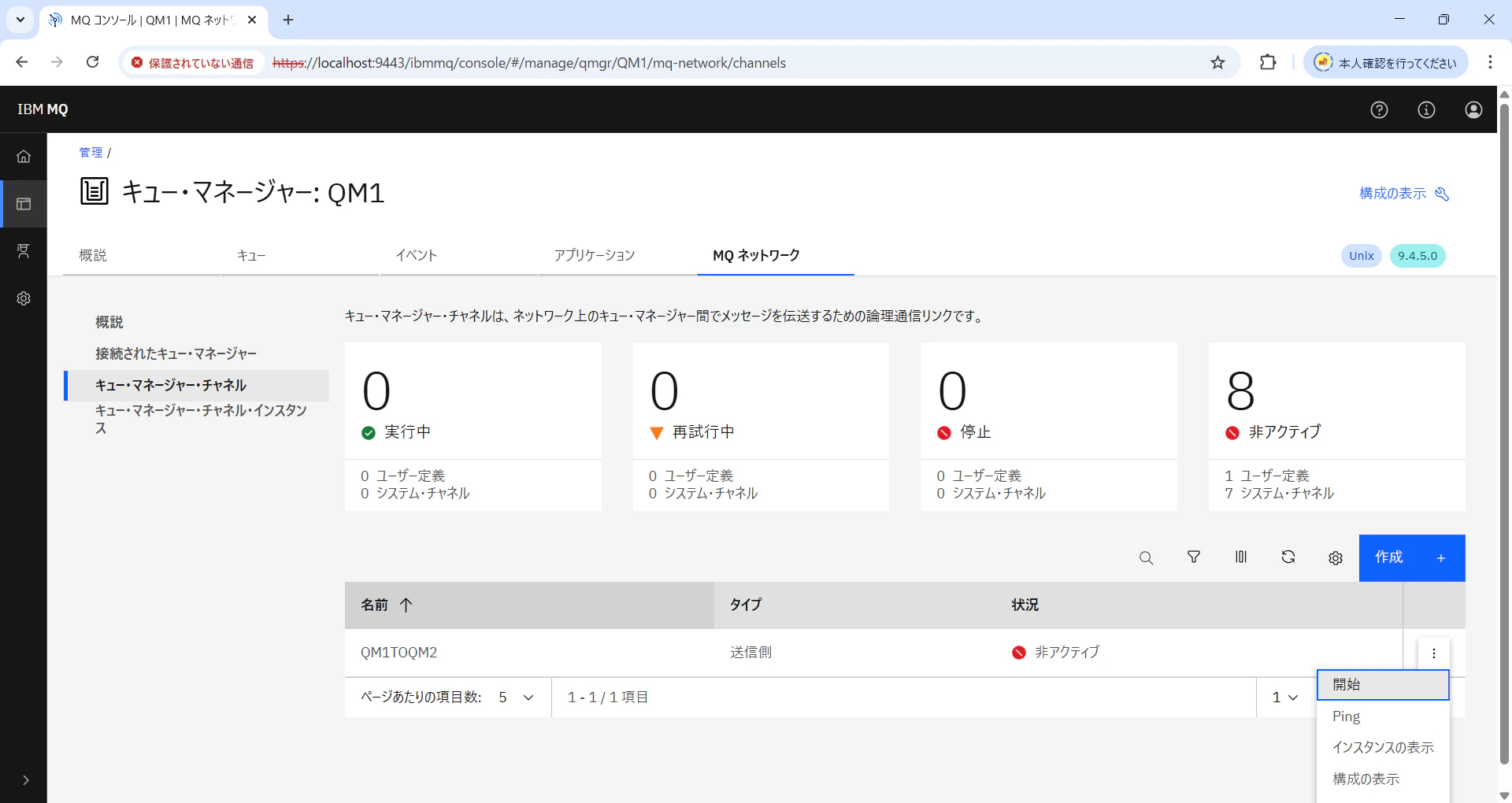Click the 停止 status card
The image size is (1512, 803).
[1049, 427]
